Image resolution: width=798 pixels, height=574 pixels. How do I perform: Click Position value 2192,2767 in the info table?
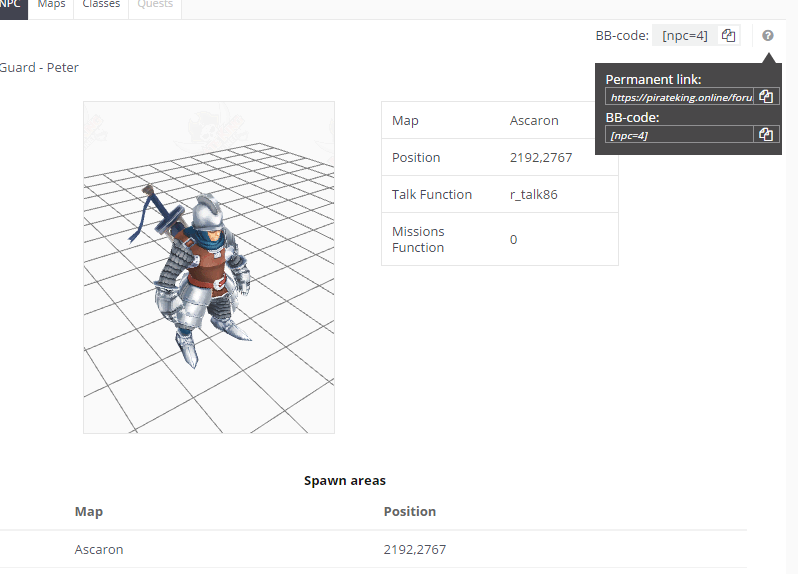540,158
